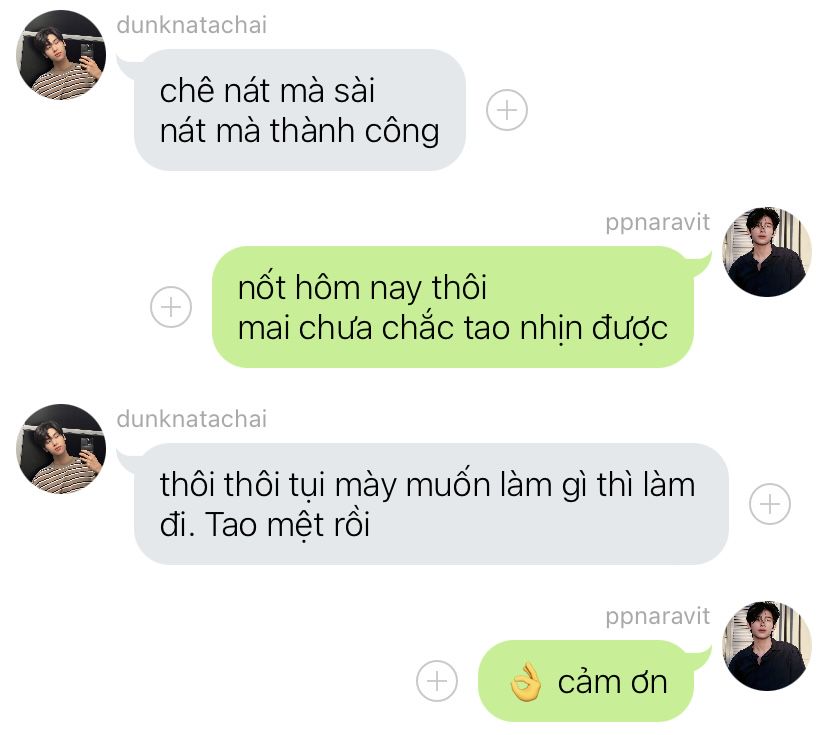This screenshot has height=735, width=828.
Task: Tap the plus icon beside "nốt hôm nay thôi" message
Action: pos(171,307)
